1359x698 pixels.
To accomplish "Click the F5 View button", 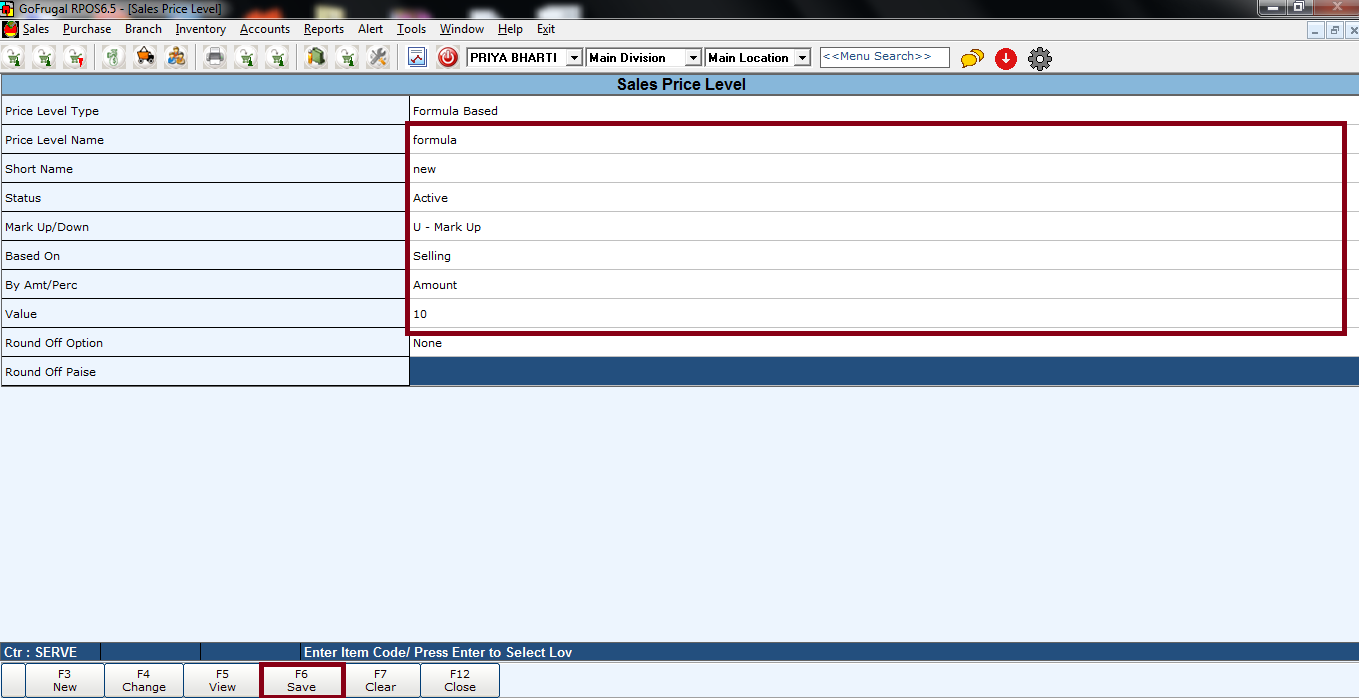I will coord(223,680).
